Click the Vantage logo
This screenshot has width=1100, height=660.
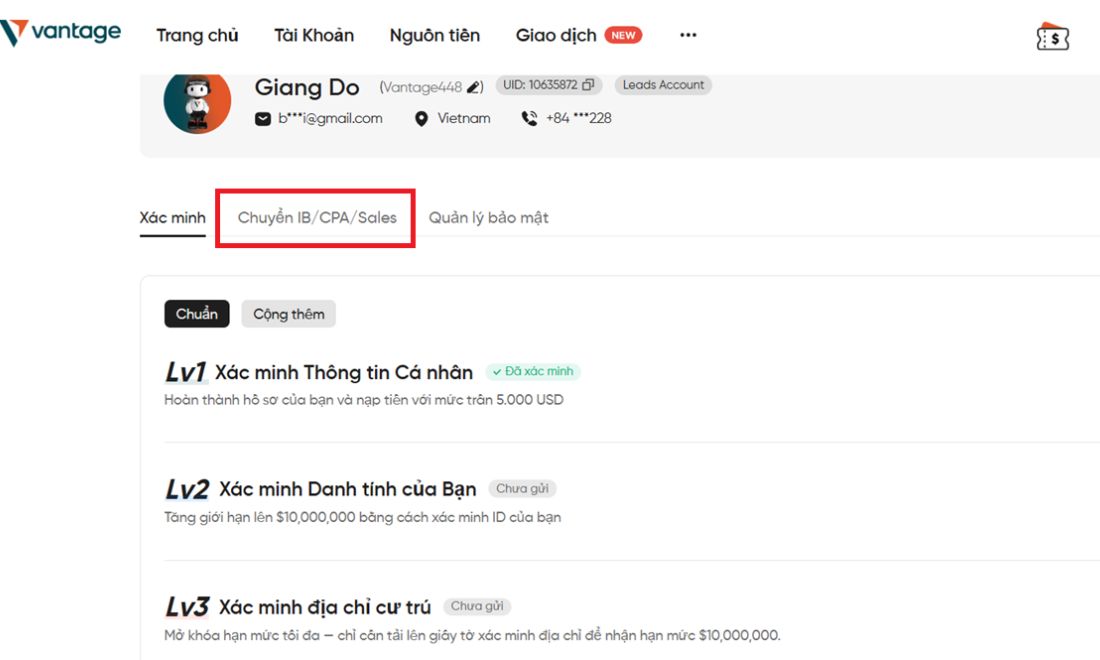(61, 32)
